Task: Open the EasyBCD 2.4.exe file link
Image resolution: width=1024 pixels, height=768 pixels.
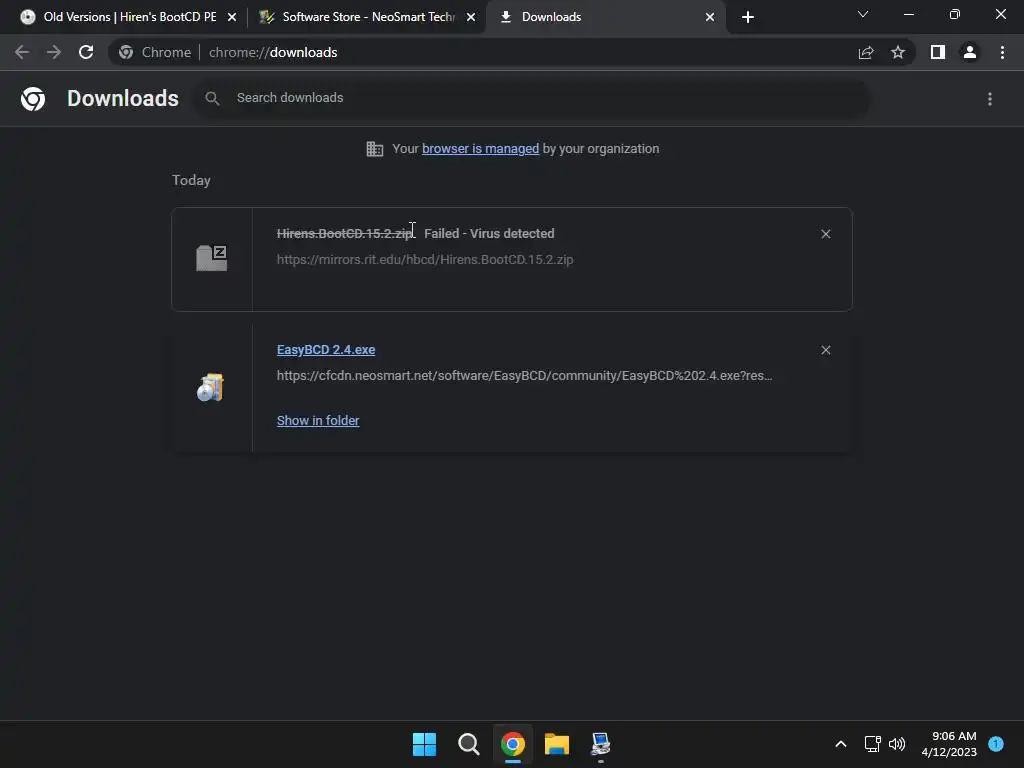Action: pyautogui.click(x=326, y=349)
